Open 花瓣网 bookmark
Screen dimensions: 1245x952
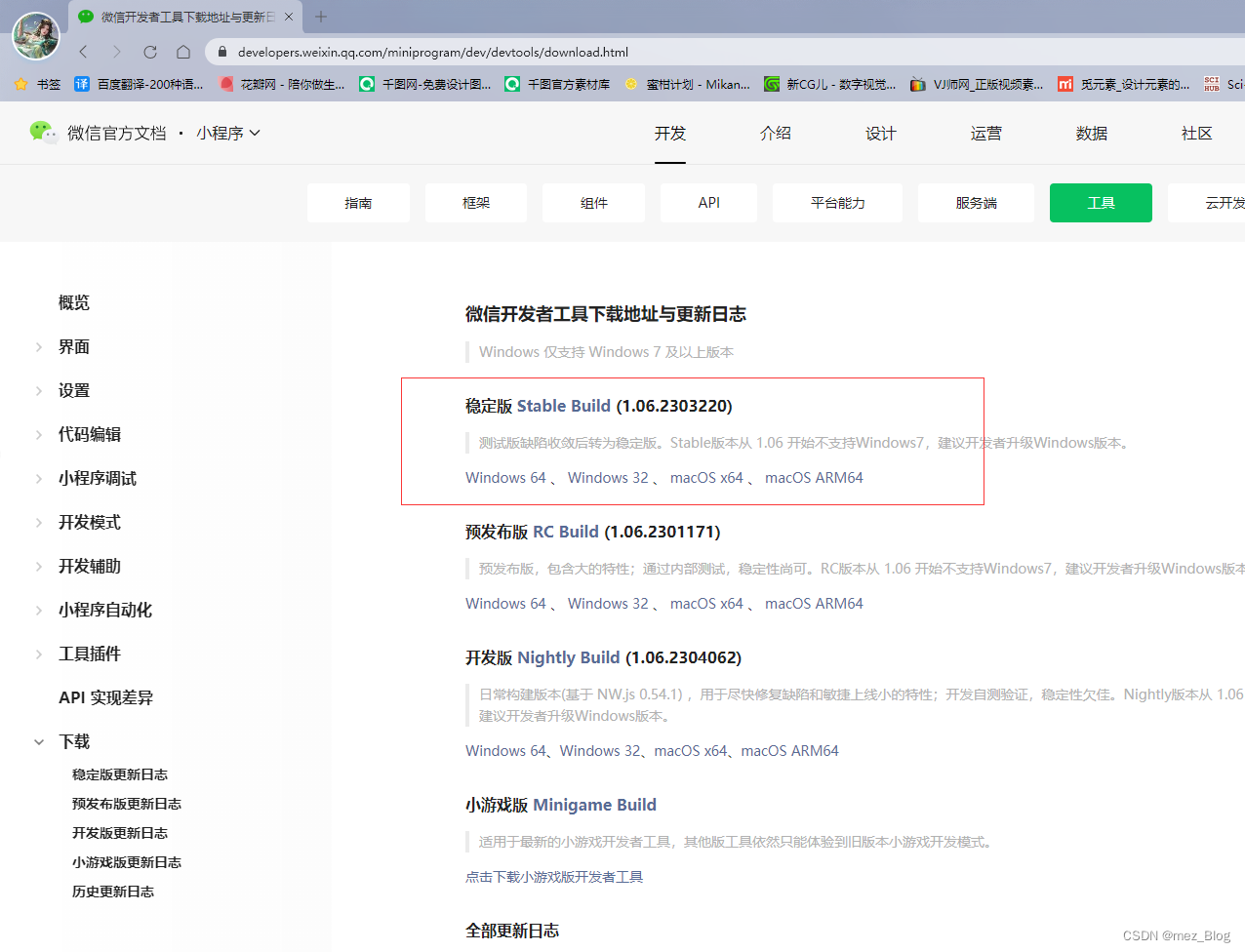coord(282,84)
